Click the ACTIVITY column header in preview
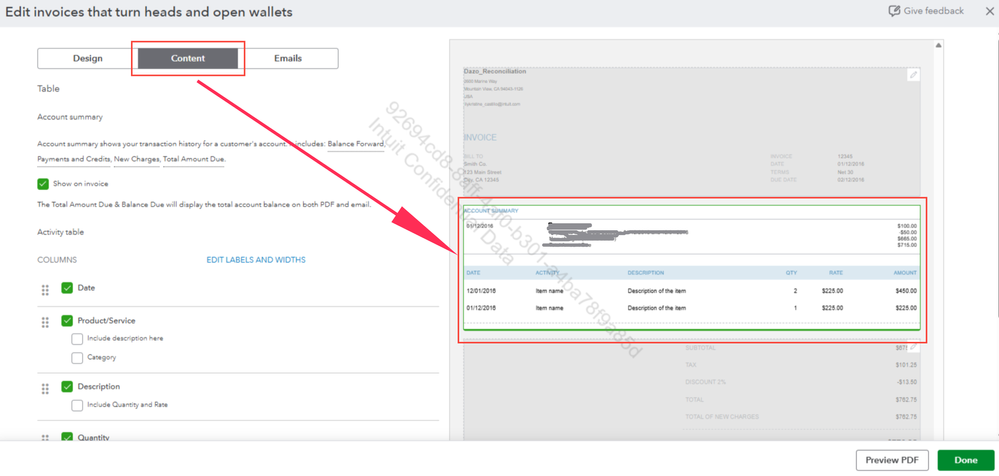The width and height of the screenshot is (999, 476). coord(547,273)
